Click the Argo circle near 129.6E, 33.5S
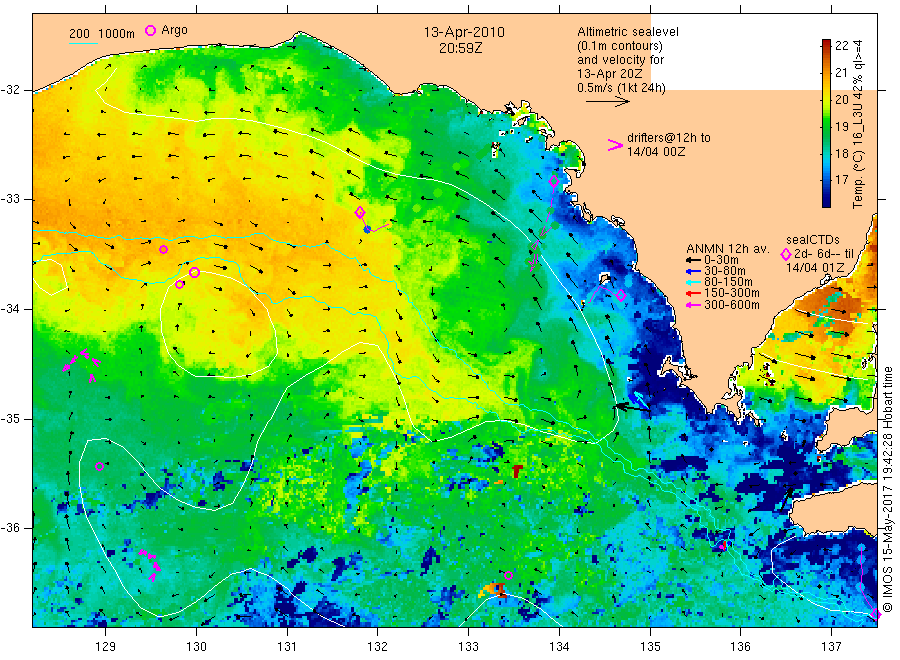This screenshot has height=660, width=900. point(164,250)
